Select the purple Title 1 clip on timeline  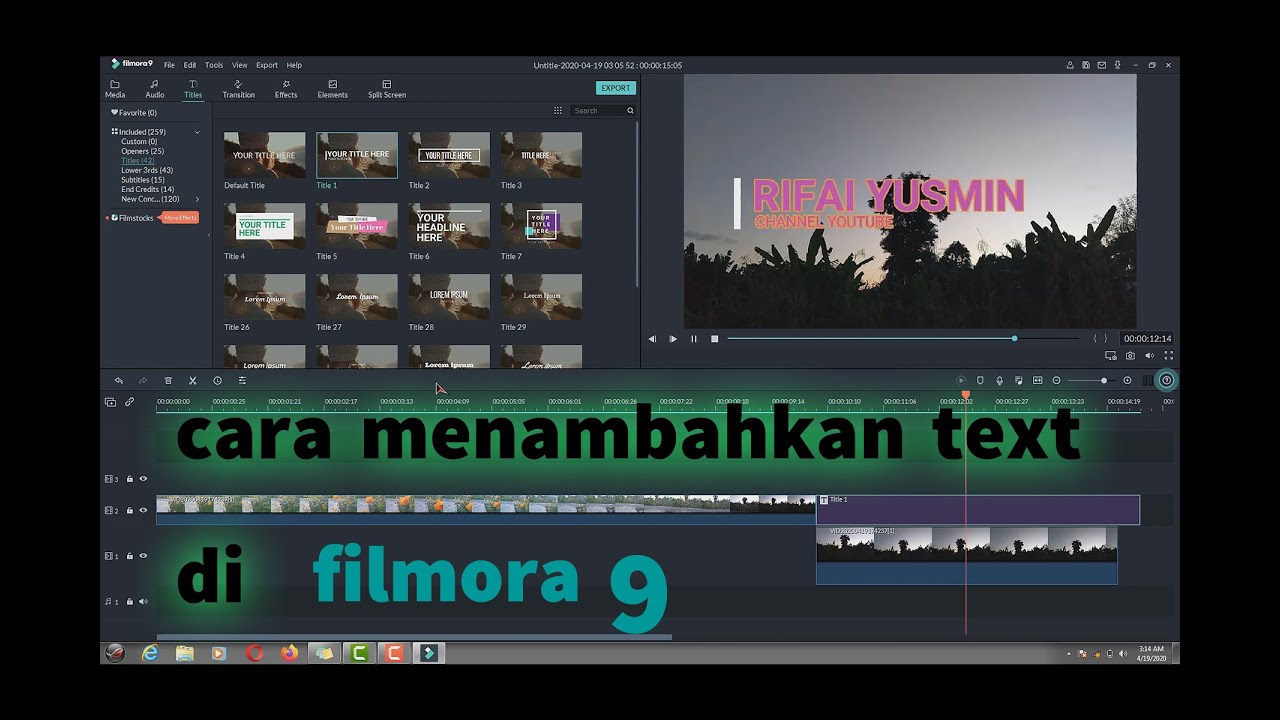point(978,510)
